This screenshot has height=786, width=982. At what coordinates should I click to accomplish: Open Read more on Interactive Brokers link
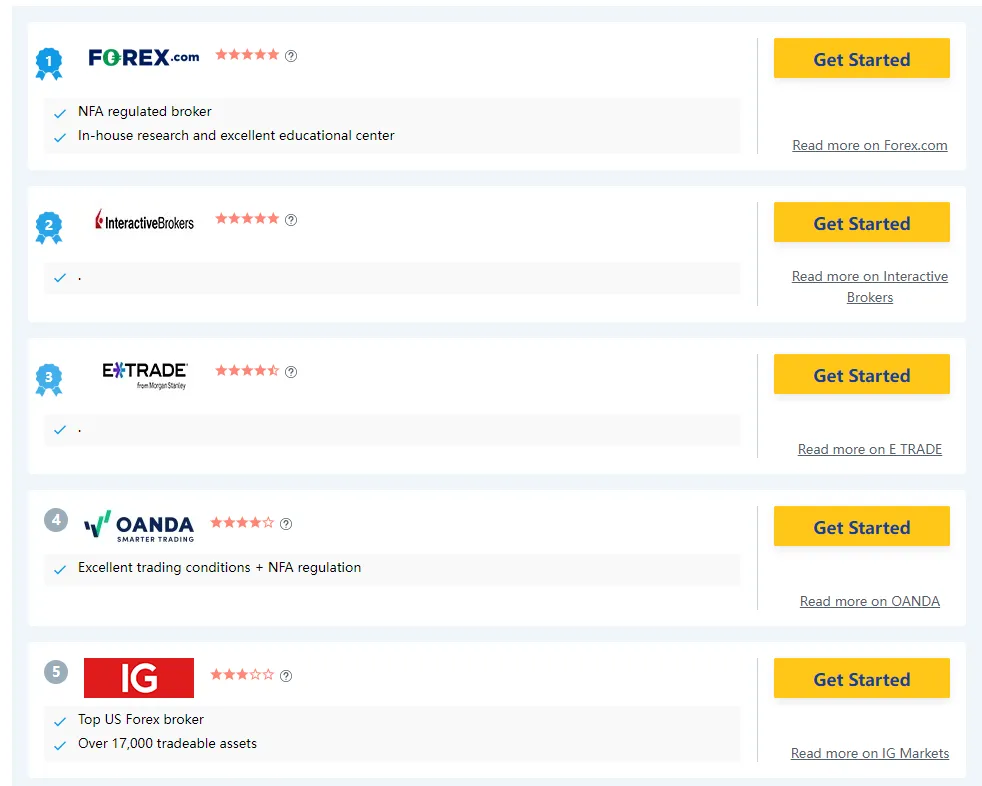pos(870,287)
